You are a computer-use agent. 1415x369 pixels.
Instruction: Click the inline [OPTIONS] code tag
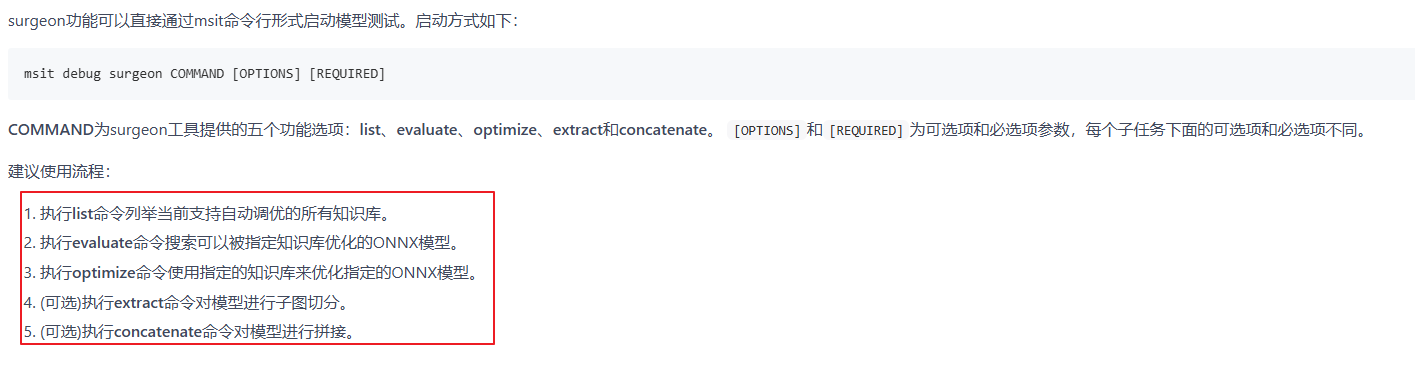767,131
